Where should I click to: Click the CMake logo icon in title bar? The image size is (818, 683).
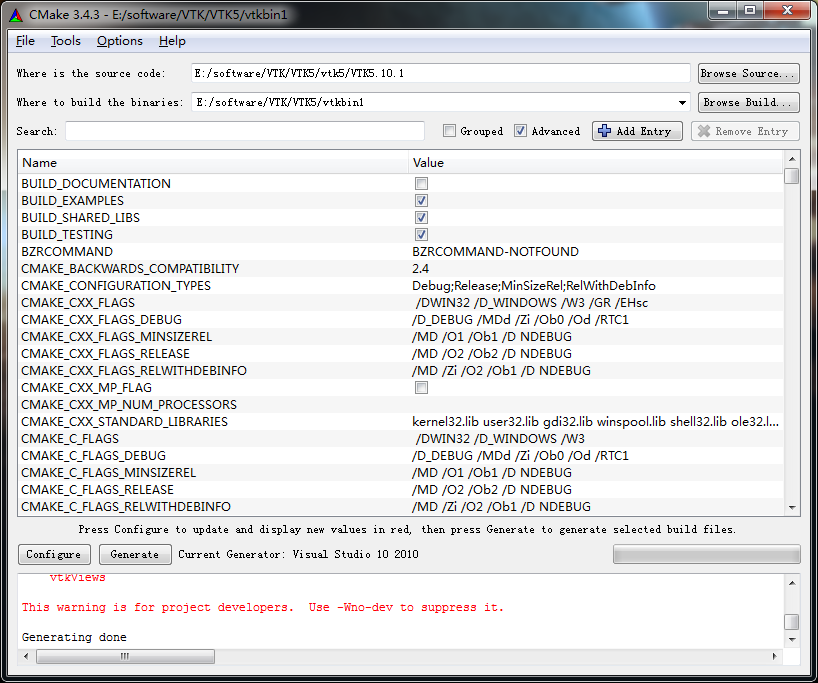click(16, 15)
